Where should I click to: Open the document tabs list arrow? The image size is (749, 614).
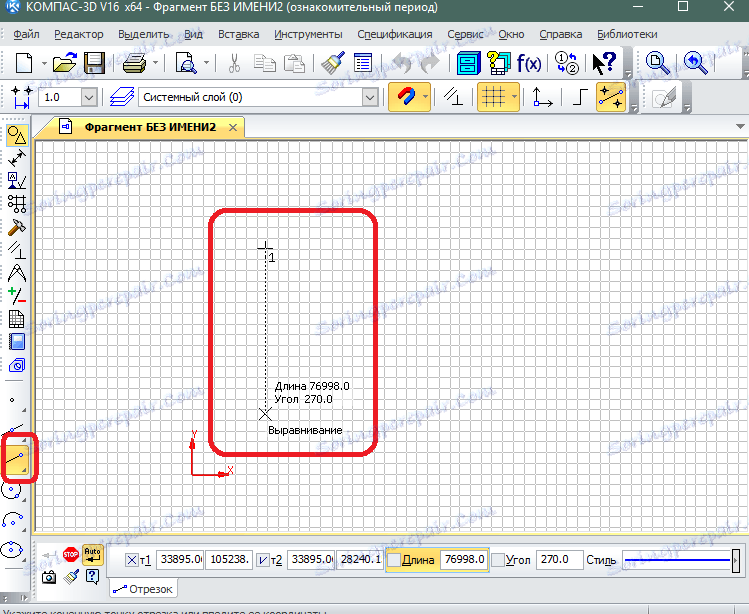pyautogui.click(x=740, y=127)
